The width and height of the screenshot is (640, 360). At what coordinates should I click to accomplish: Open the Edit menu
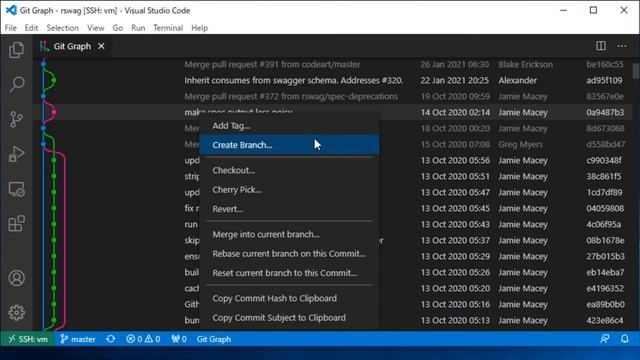pos(31,28)
